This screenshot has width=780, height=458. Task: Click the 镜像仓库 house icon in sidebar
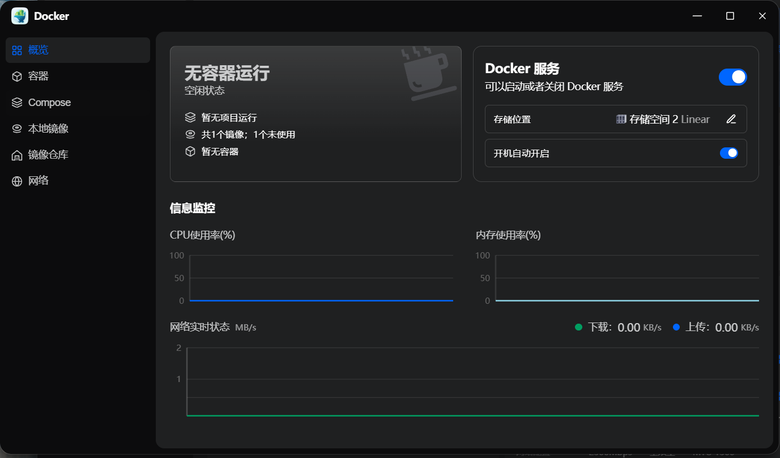coord(17,155)
